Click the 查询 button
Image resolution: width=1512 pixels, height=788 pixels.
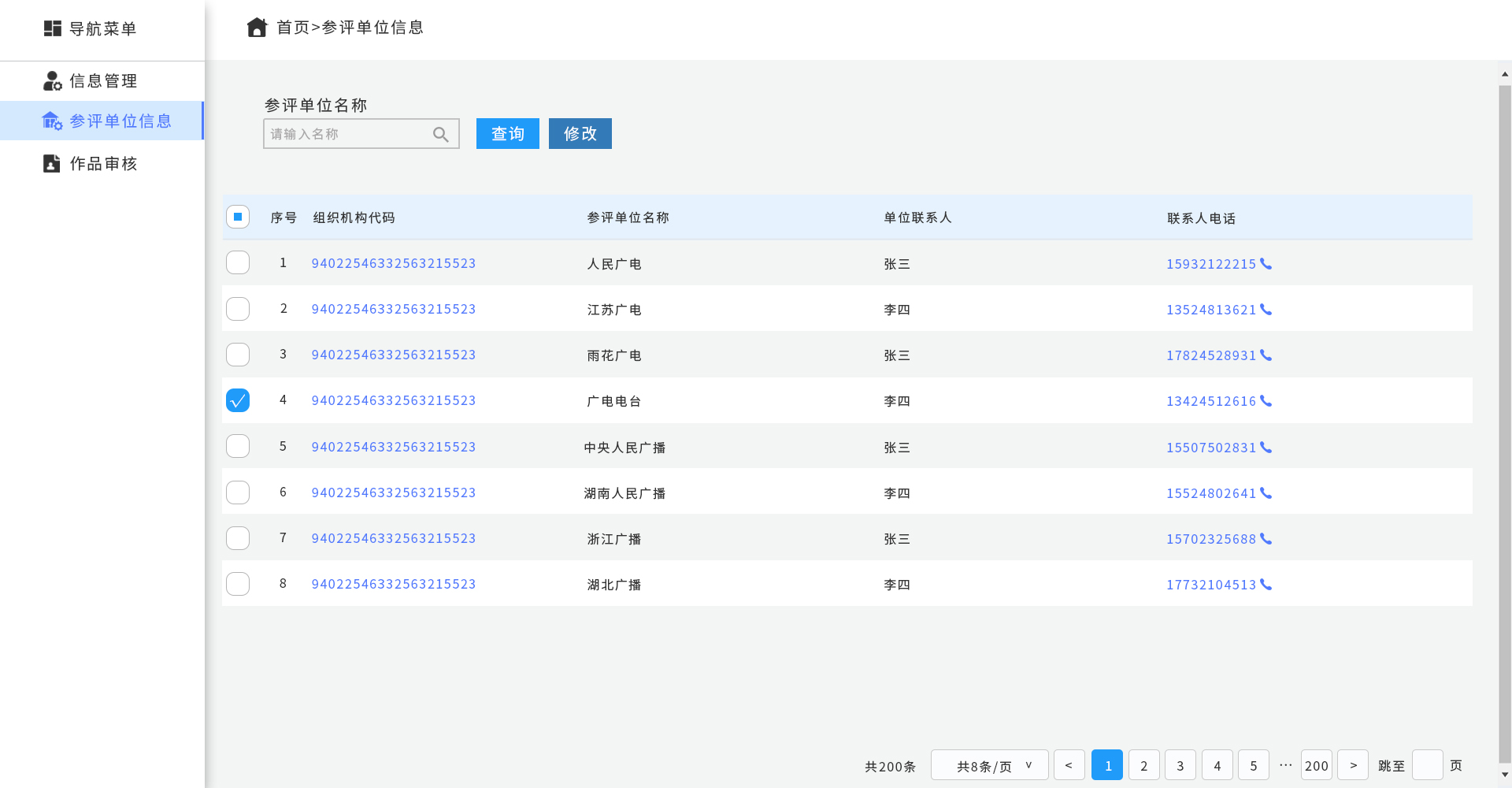coord(507,134)
